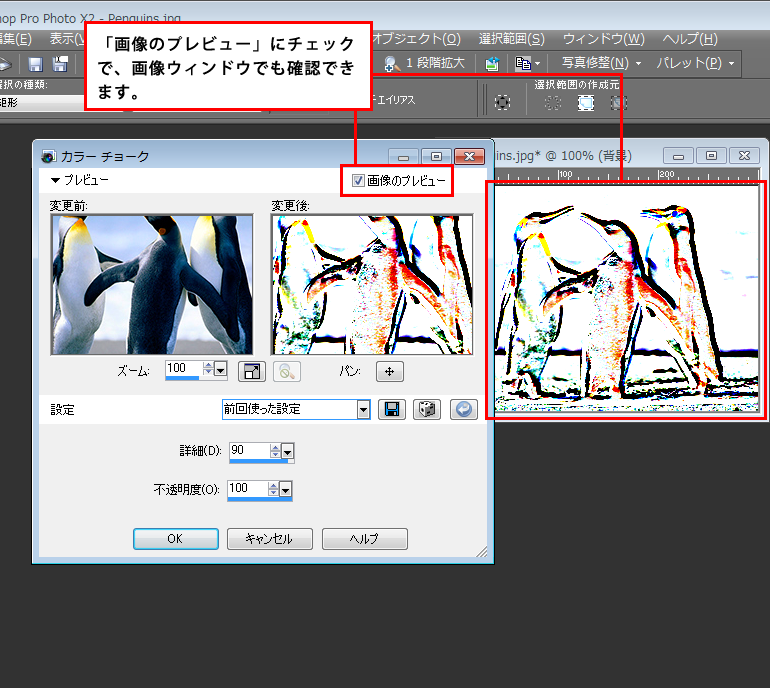Collapse the プレビュー section triangle
This screenshot has width=770, height=688.
coord(55,180)
